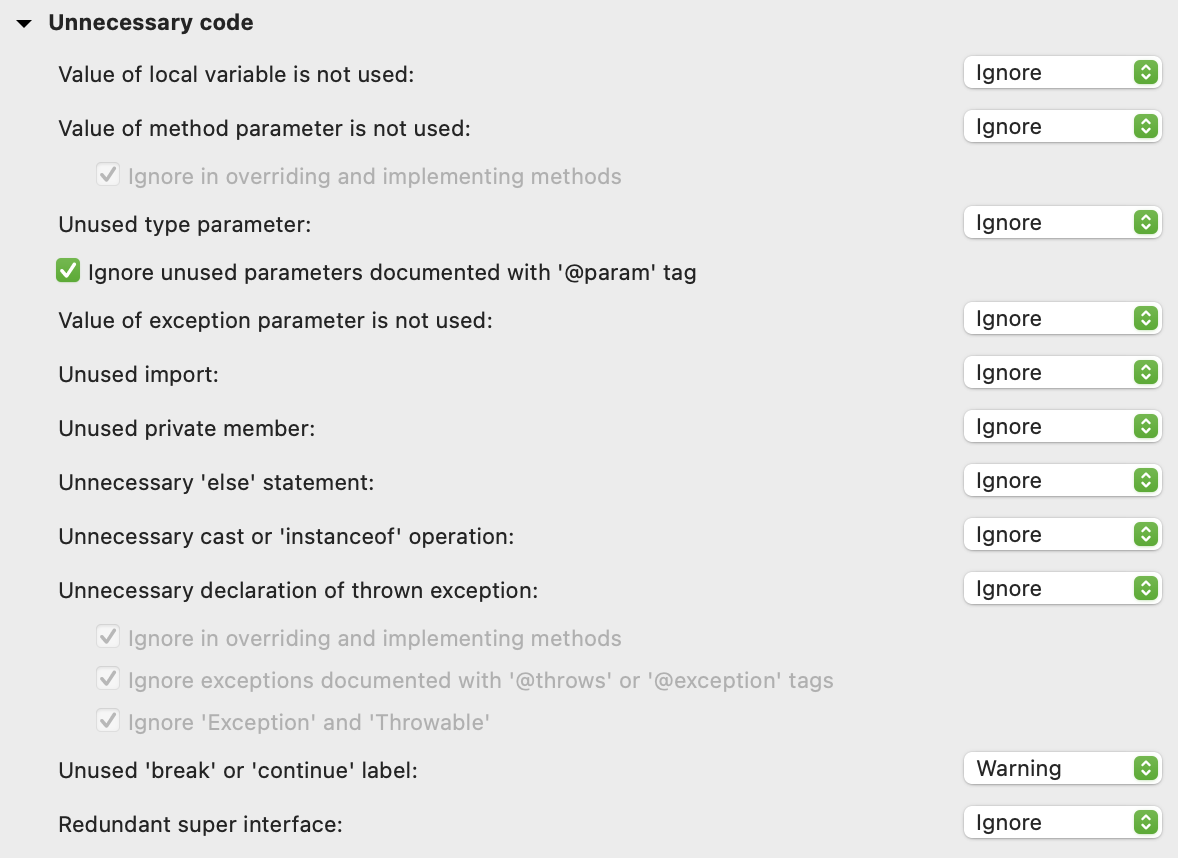Image resolution: width=1178 pixels, height=858 pixels.
Task: Click the 'Redundant super interface:' label
Action: click(x=200, y=823)
